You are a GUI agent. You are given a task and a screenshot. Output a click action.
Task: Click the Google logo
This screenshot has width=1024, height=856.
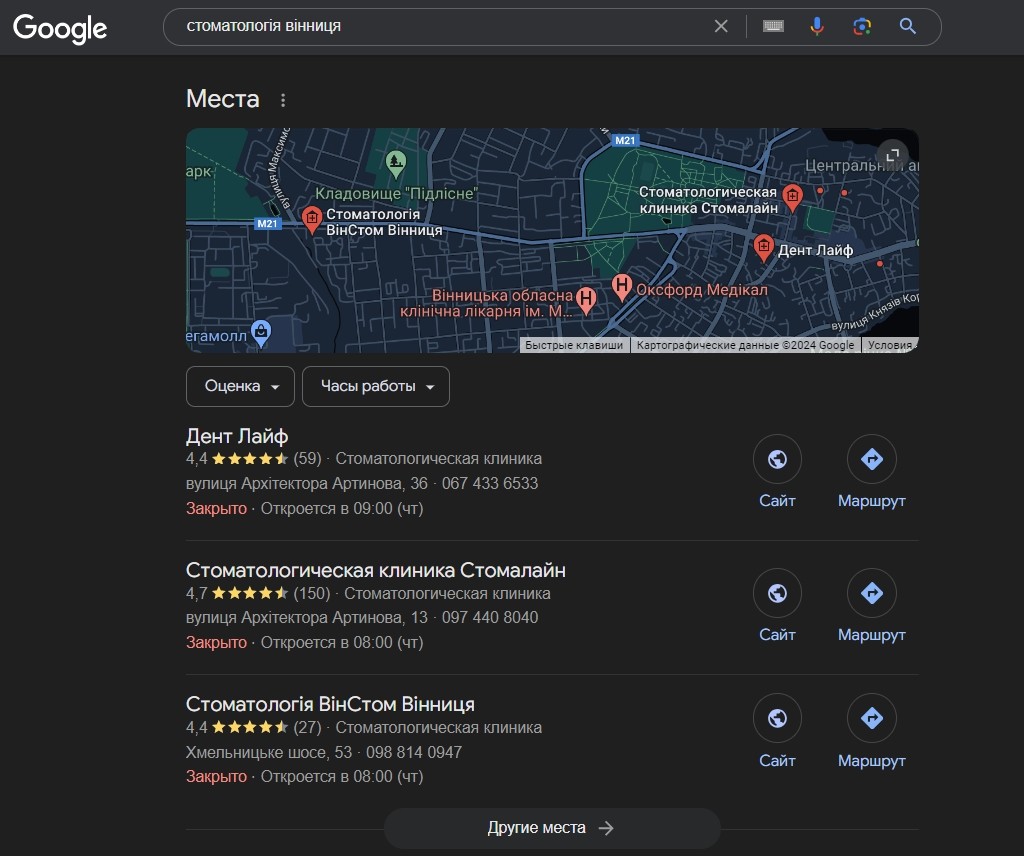click(60, 28)
